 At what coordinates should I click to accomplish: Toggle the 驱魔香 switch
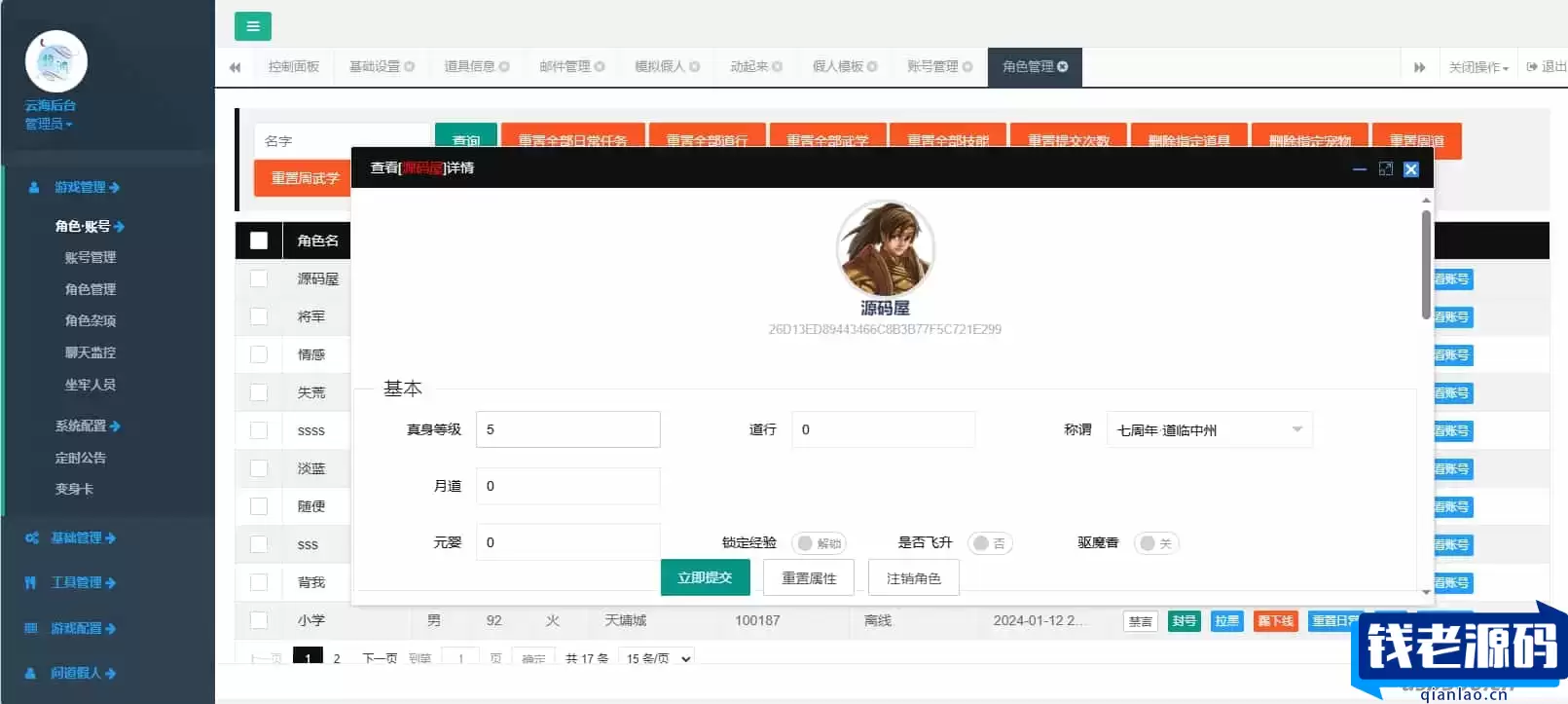[1156, 543]
